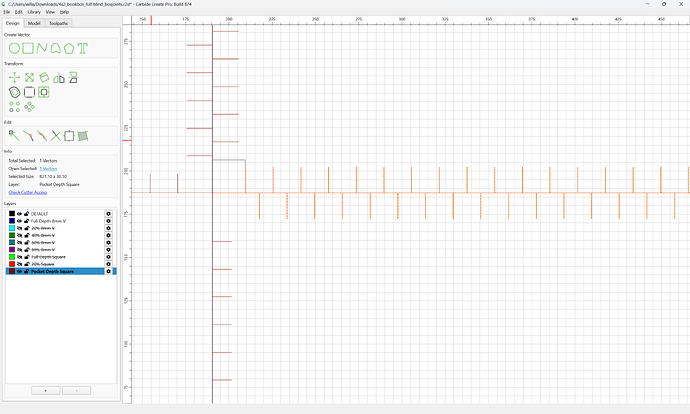Open the Linear Array tool
This screenshot has height=414, width=690.
click(x=15, y=107)
